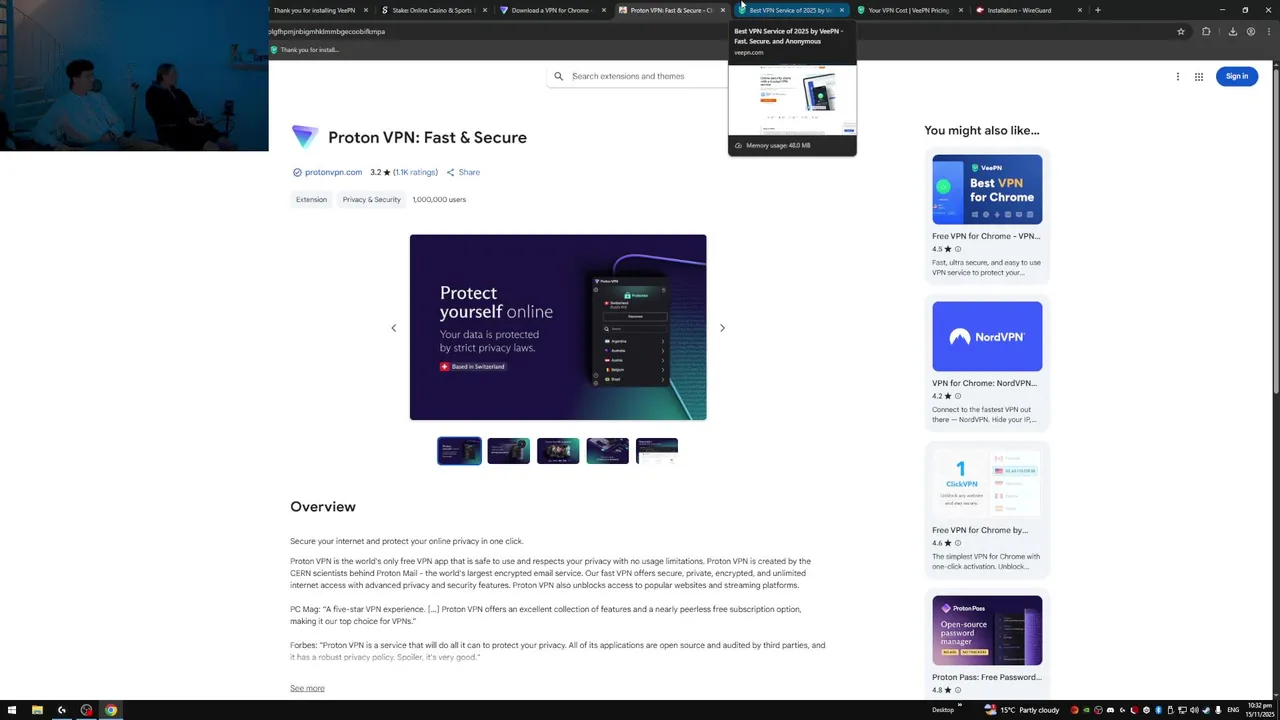Click the info icon beside VeePN 4.5 rating
The height and width of the screenshot is (720, 1280).
pos(957,249)
